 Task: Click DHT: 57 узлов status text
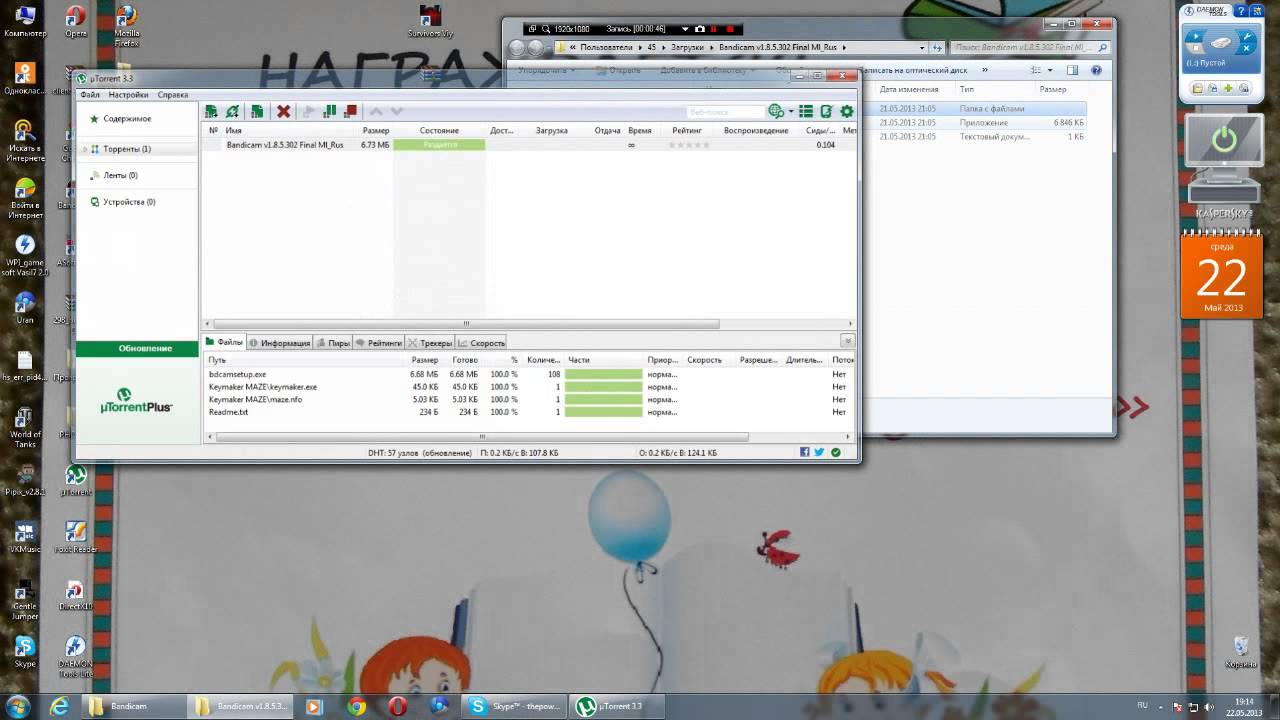[420, 453]
